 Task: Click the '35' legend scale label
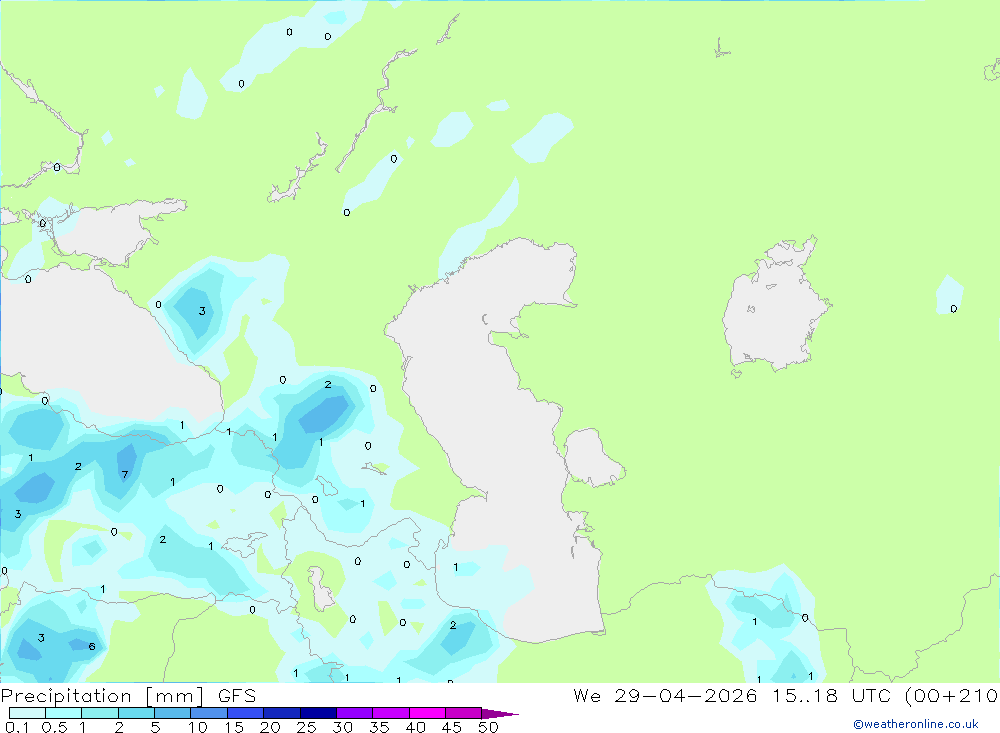click(379, 727)
